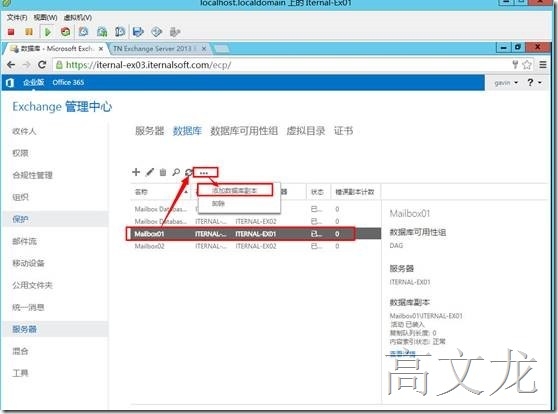Click the magnifier search icon in the toolbar
558x414 pixels.
pos(175,172)
